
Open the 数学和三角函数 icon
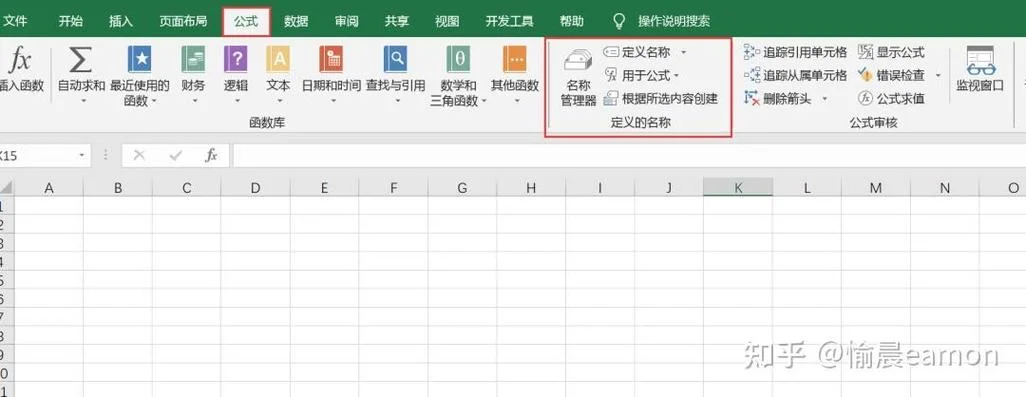(x=459, y=60)
